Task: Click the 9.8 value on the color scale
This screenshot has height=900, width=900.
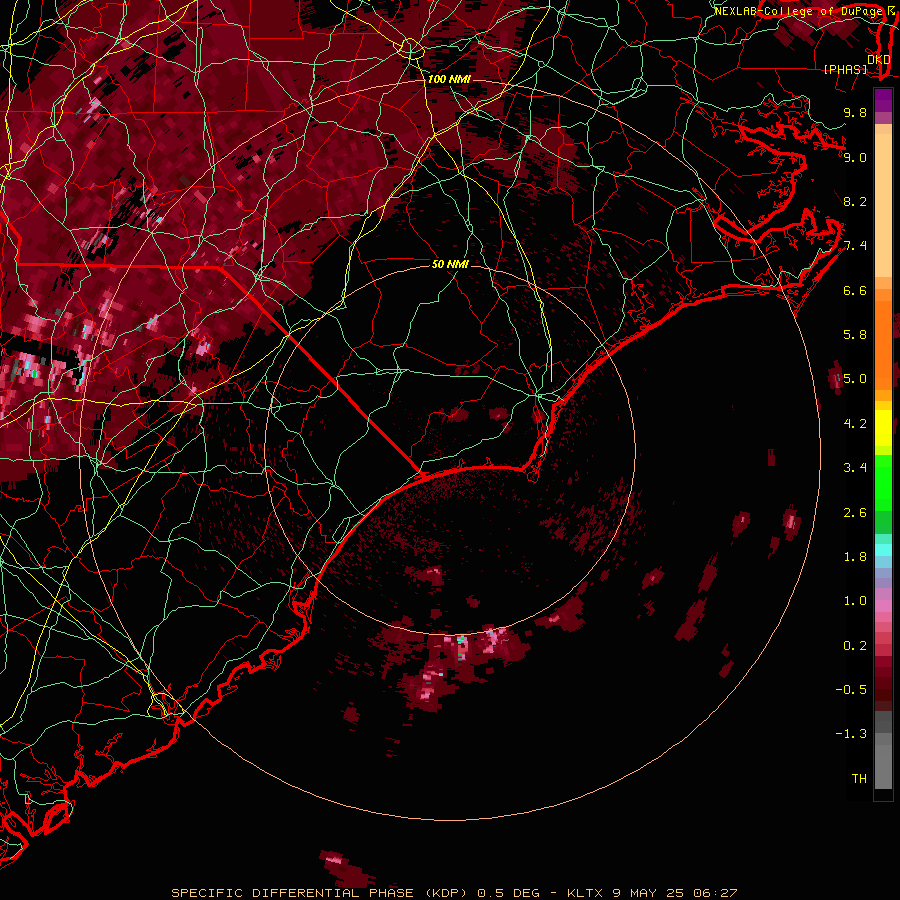Action: point(855,112)
